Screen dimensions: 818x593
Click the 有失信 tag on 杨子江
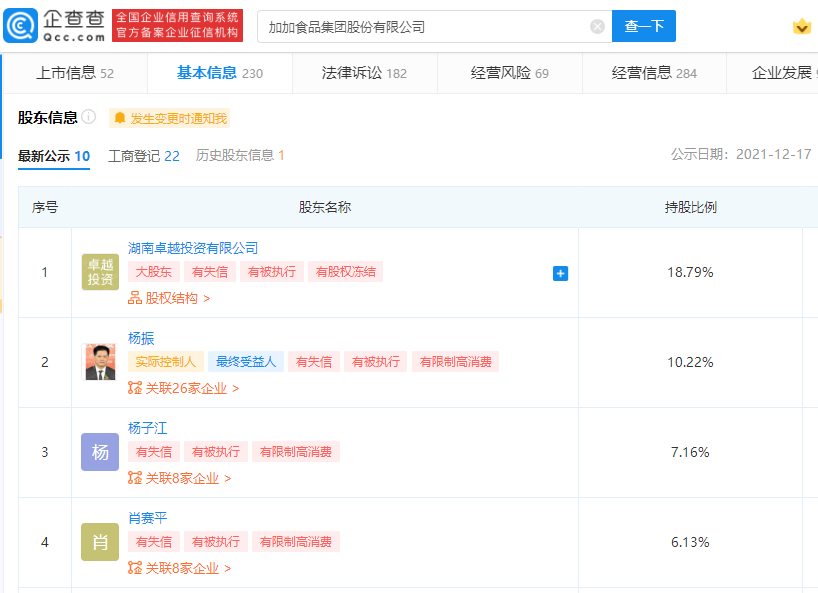click(154, 452)
